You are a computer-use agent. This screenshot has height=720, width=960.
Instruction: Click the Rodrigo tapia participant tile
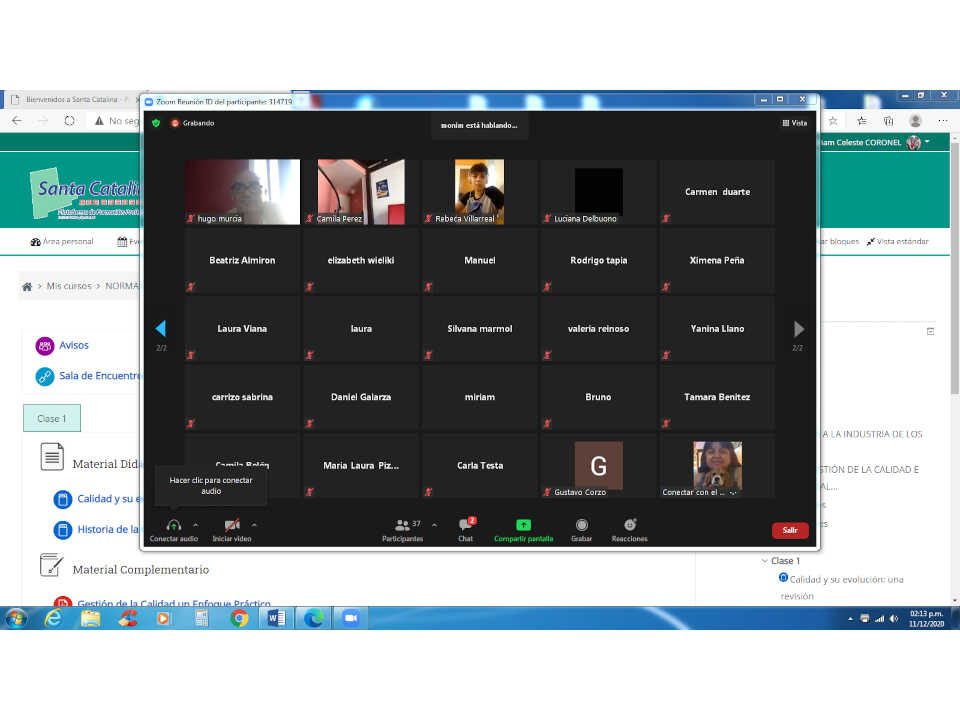(599, 260)
